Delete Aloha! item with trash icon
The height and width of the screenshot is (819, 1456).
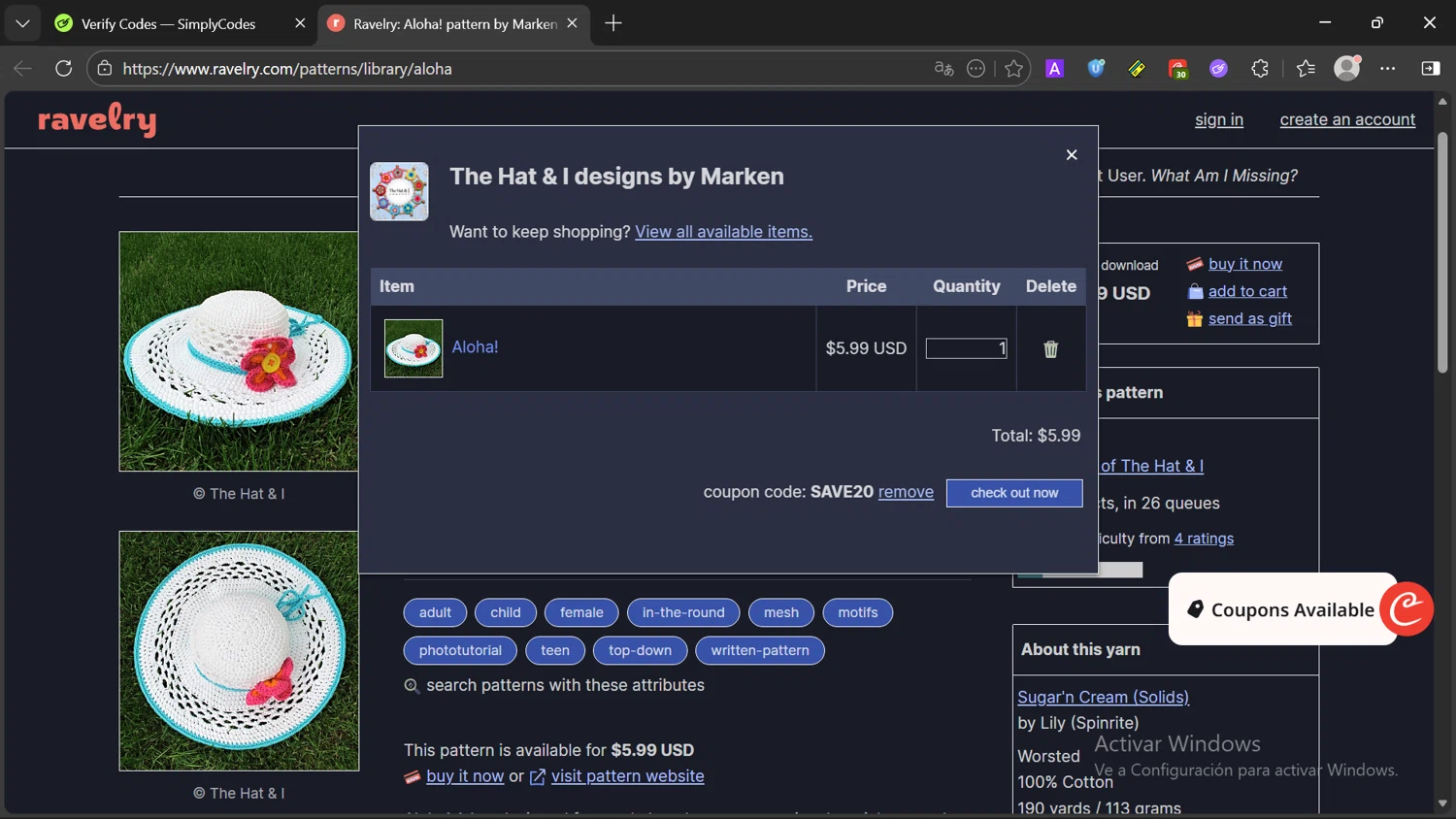[1050, 349]
